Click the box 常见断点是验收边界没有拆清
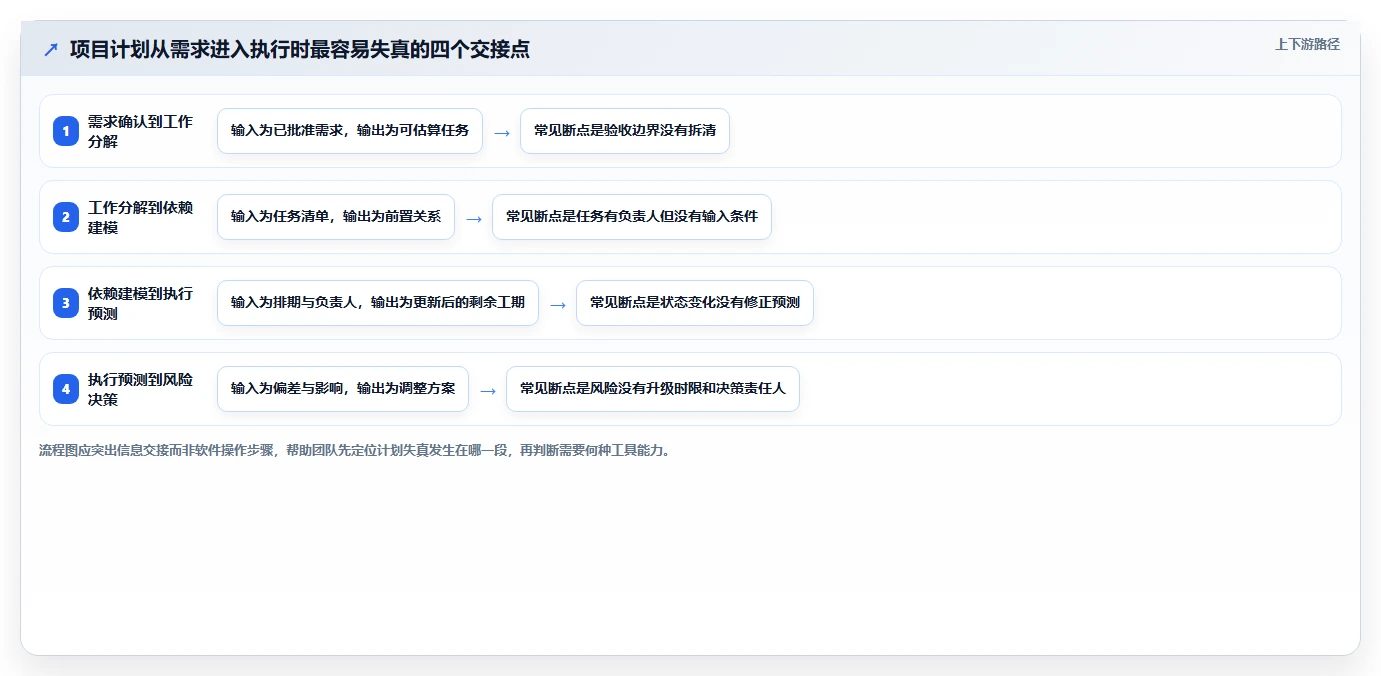The image size is (1381, 676). click(625, 131)
